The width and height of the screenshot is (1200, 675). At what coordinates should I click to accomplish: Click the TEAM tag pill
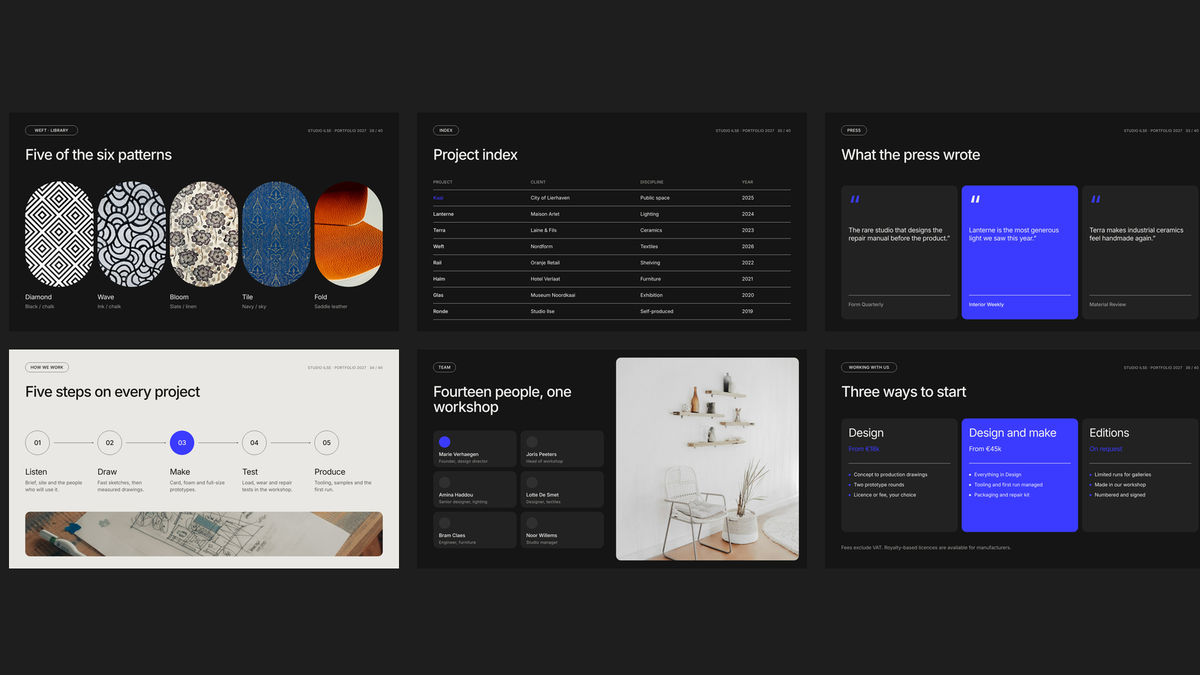tap(445, 367)
